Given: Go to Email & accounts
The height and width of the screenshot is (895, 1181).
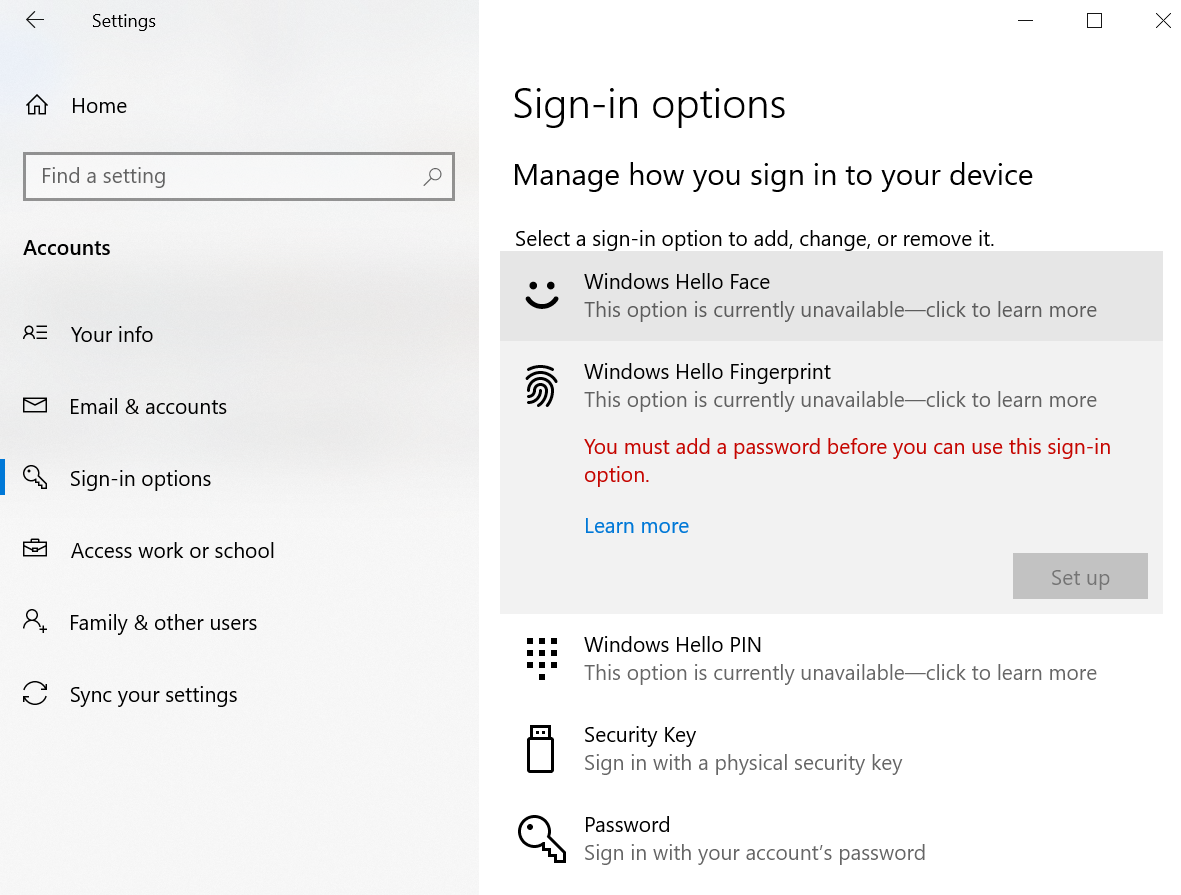Looking at the screenshot, I should tap(240, 406).
